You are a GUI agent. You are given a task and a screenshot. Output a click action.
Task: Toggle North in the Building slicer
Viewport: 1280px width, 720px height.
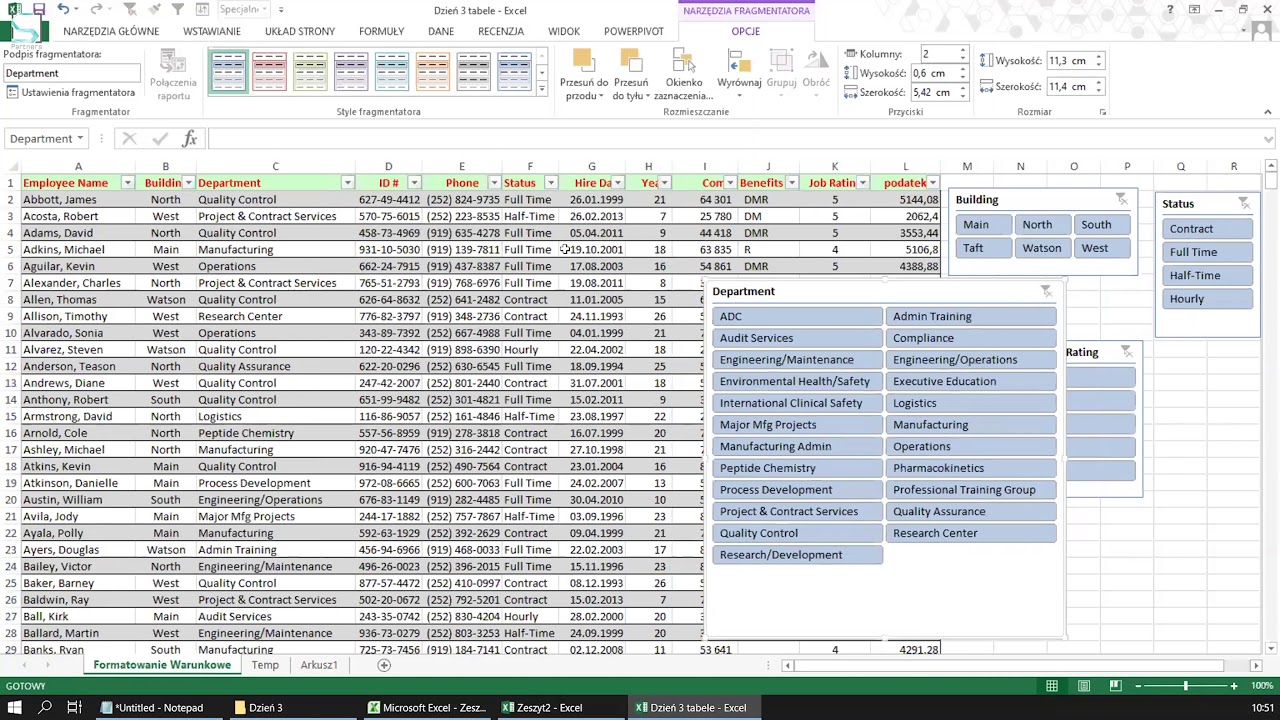coord(1042,225)
